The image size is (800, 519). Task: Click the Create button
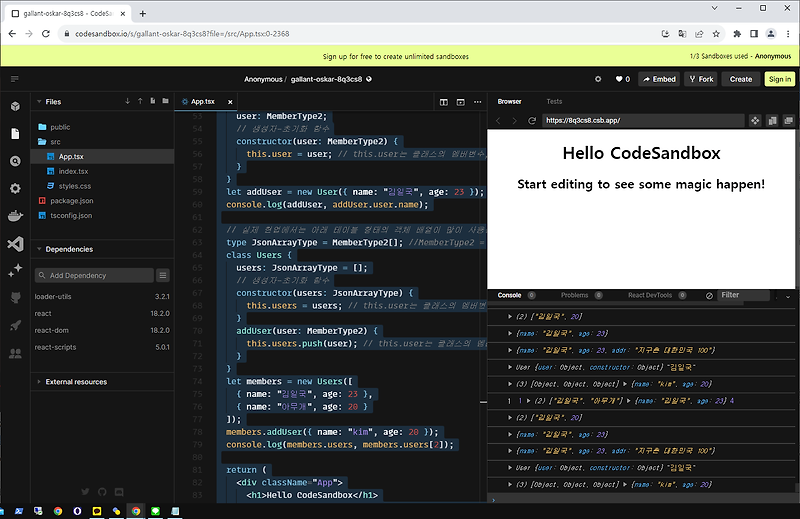pyautogui.click(x=740, y=79)
